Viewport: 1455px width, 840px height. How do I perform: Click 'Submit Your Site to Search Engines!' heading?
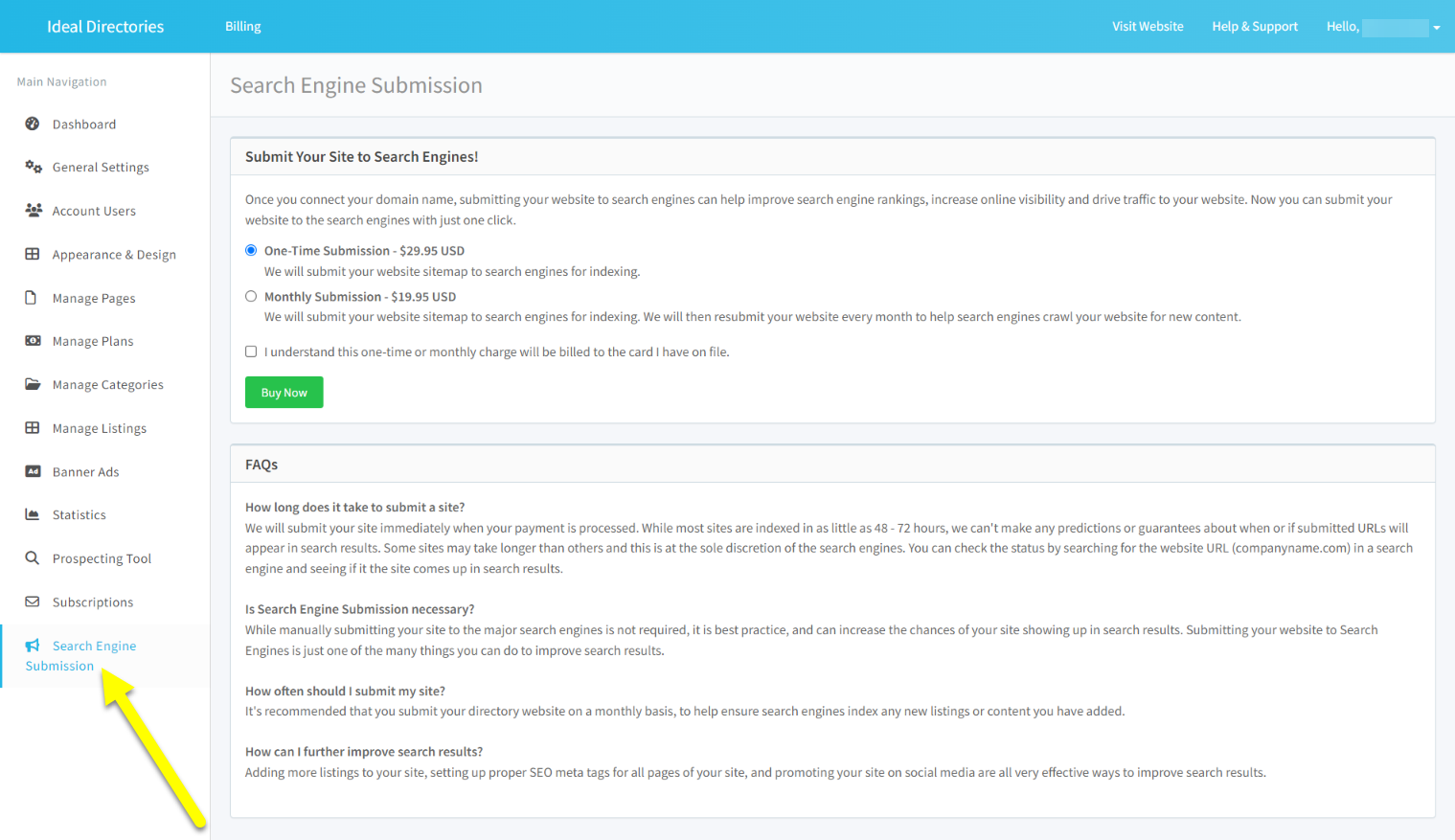pos(361,156)
